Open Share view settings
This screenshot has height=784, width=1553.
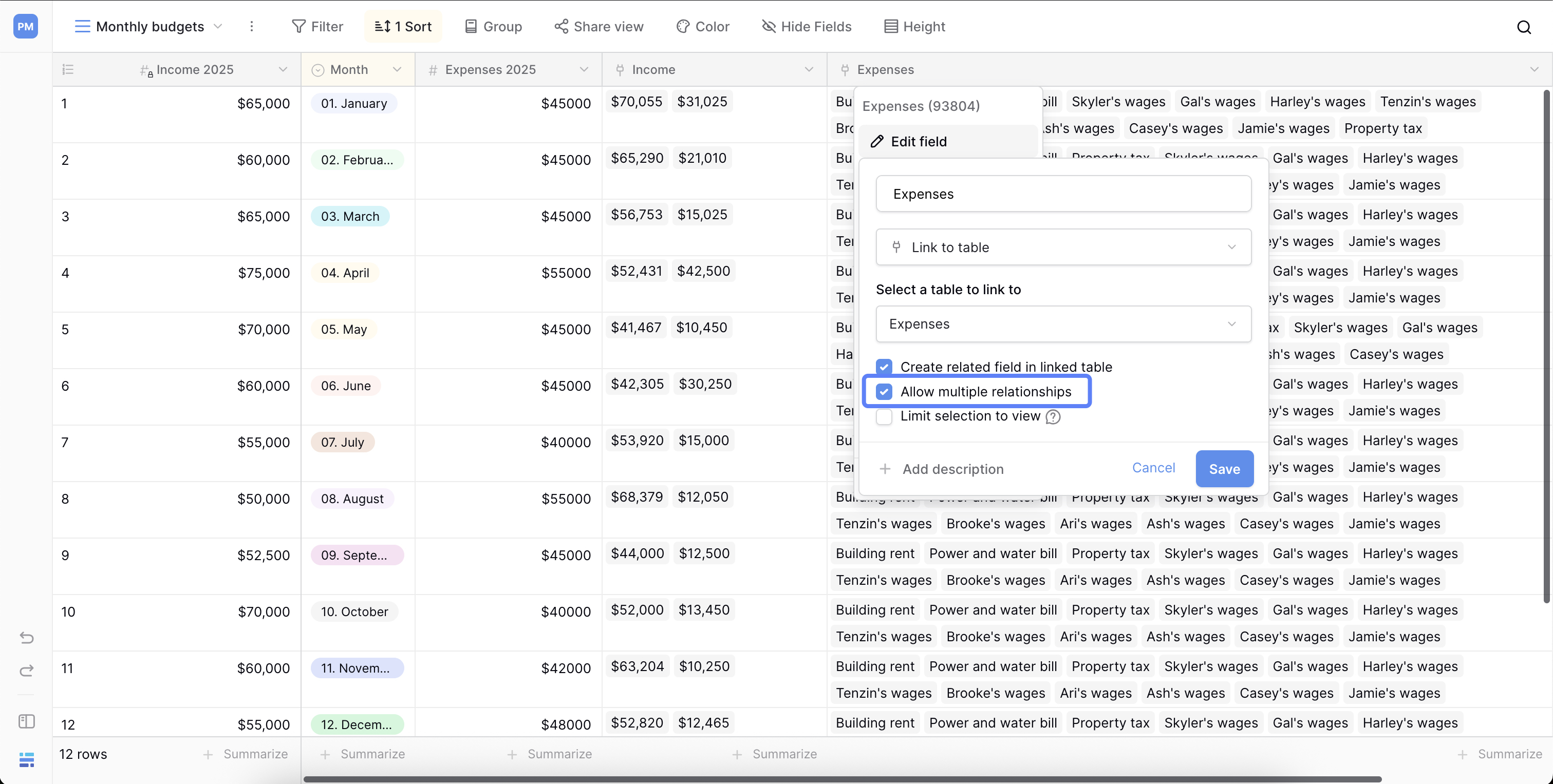[598, 26]
